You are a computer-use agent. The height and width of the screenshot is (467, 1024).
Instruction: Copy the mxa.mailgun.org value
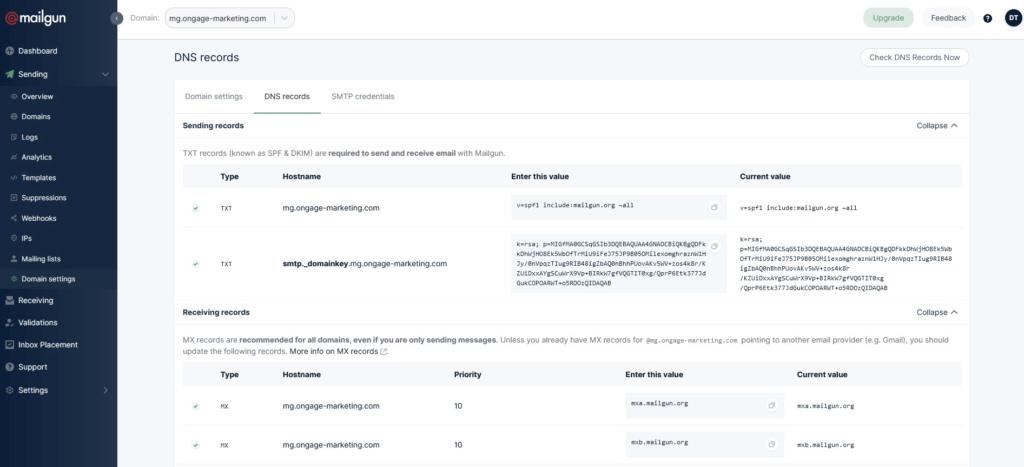point(771,406)
